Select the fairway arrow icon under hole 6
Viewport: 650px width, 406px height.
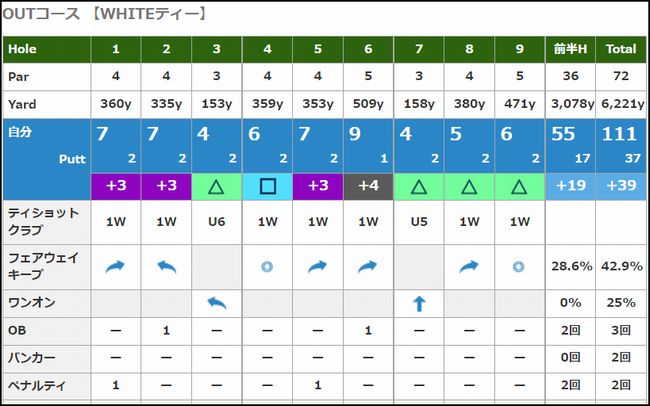pyautogui.click(x=368, y=267)
